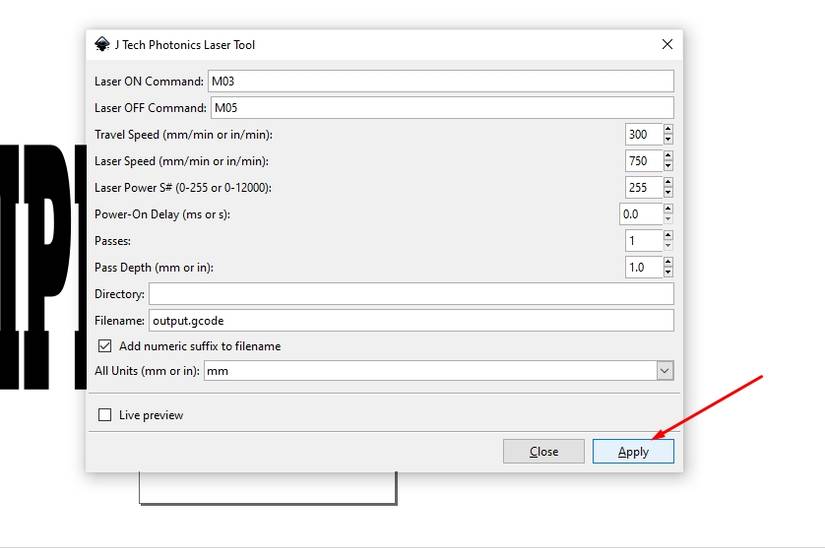Click the All Units (mm or in) label
825x548 pixels.
click(x=147, y=371)
